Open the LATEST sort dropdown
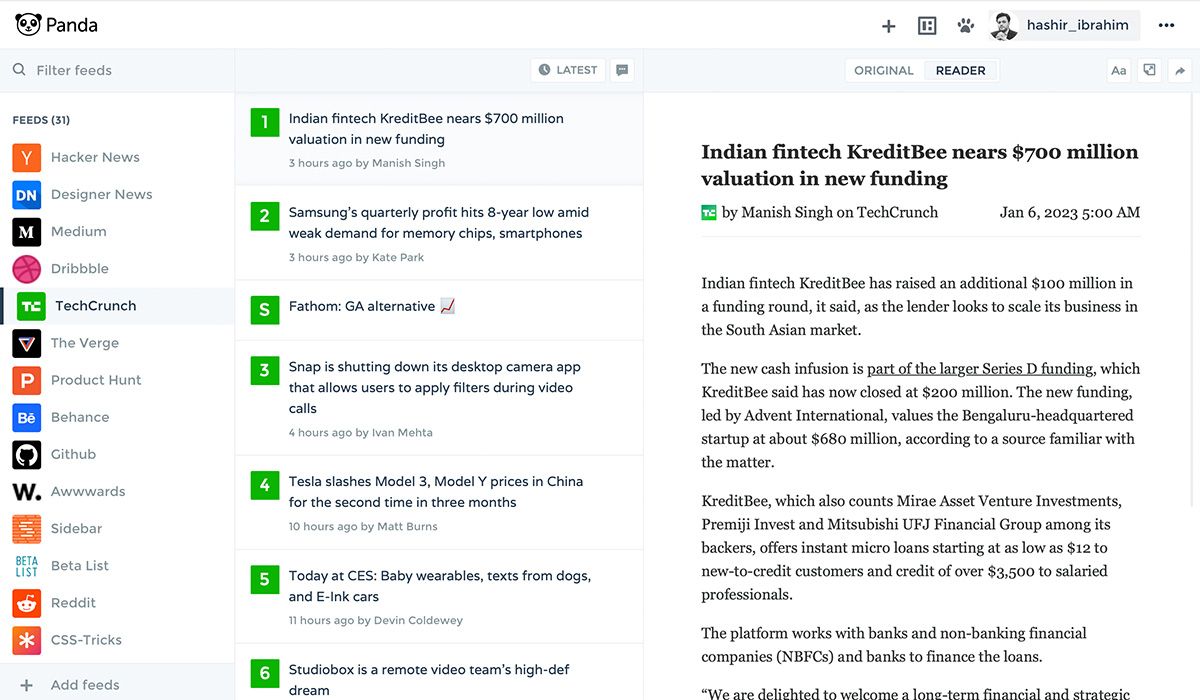Screen dimensions: 1200x700 [567, 70]
